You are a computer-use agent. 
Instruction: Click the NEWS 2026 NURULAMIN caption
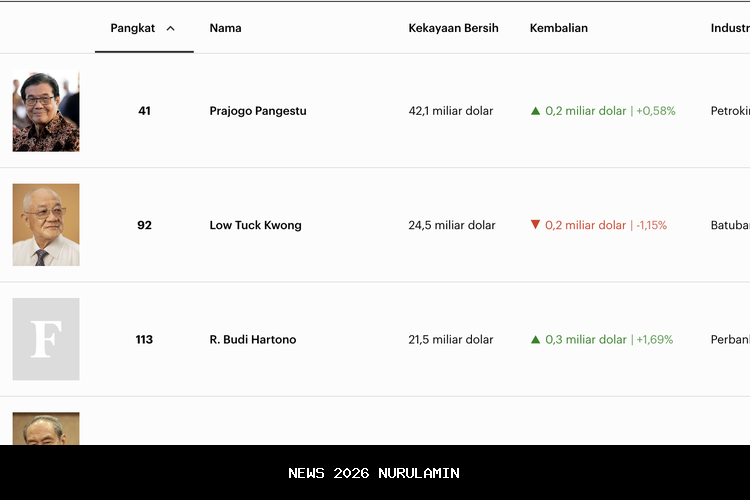(x=374, y=473)
